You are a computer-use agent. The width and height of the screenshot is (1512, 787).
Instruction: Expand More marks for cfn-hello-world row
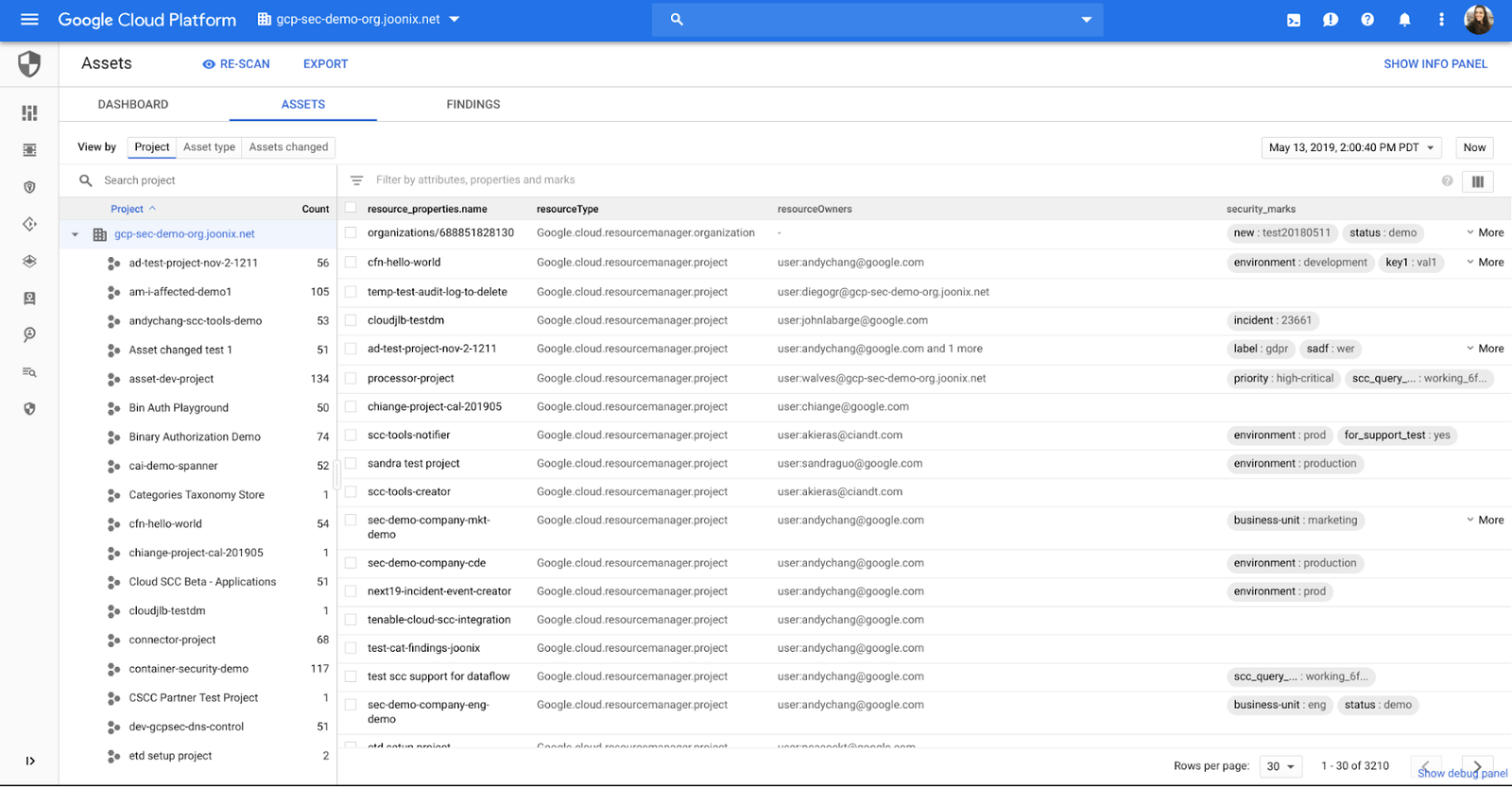pyautogui.click(x=1485, y=263)
